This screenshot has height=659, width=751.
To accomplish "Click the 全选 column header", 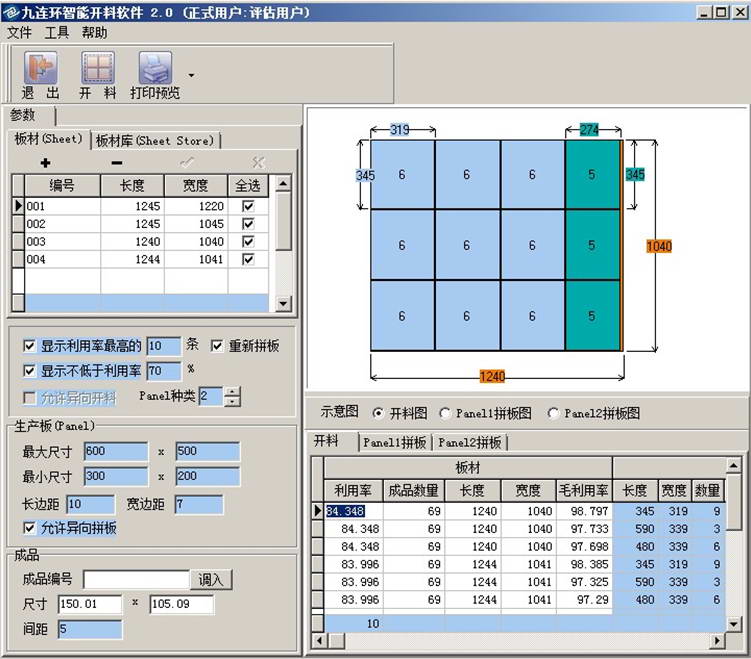I will pyautogui.click(x=248, y=185).
